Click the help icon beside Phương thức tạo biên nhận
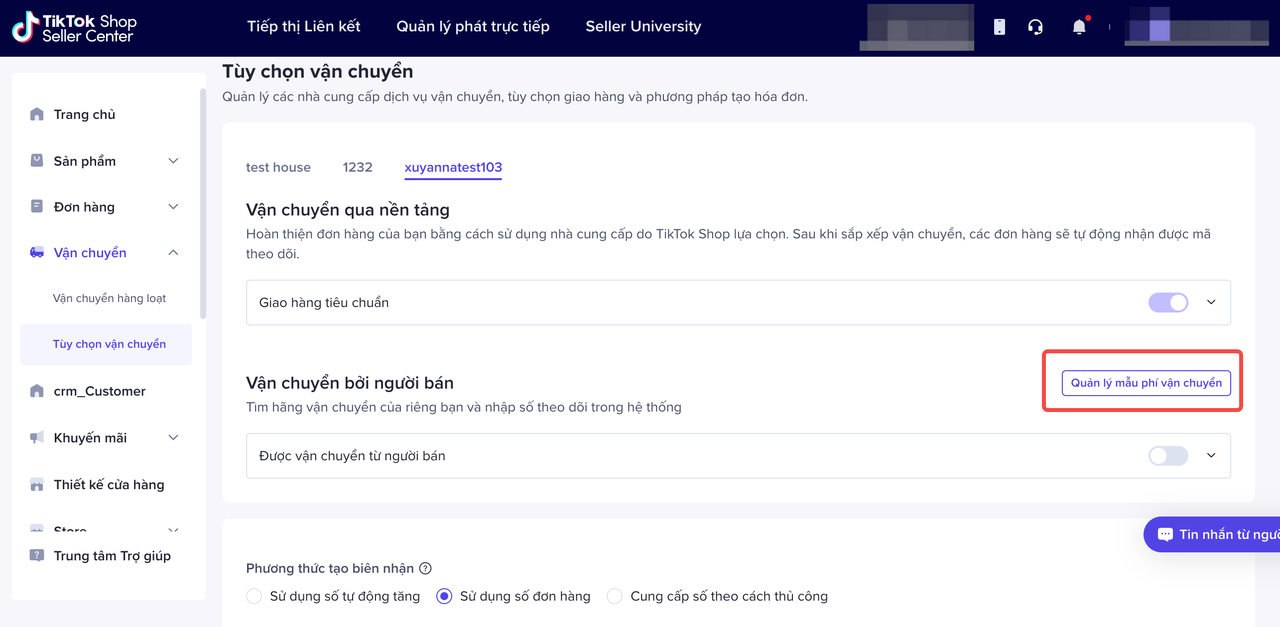1280x627 pixels. click(425, 569)
